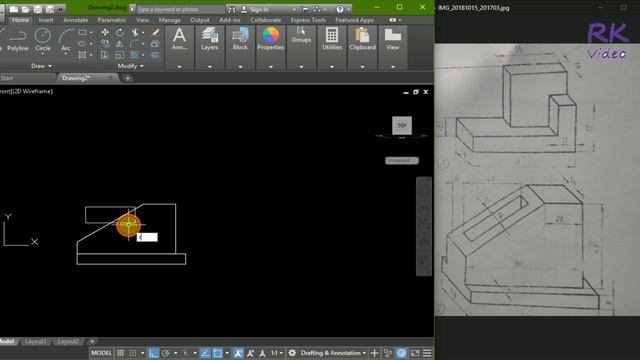Switch to the Insert ribbon tab
Viewport: 640px width, 360px height.
tap(46, 20)
